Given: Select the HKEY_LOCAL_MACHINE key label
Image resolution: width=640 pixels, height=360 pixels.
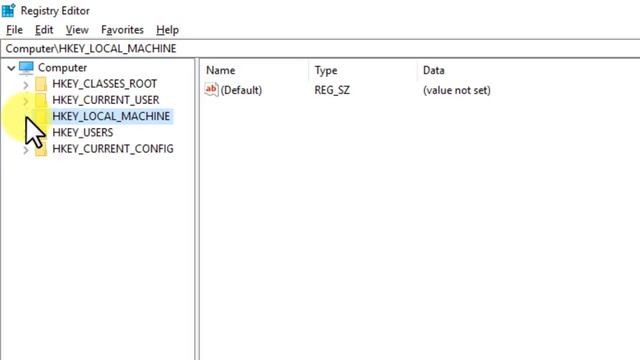Looking at the screenshot, I should [x=111, y=116].
